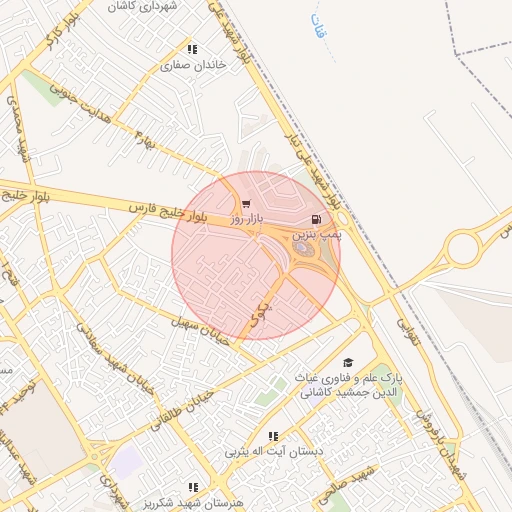Click the fountain symbol inside the highlighted interchange
The height and width of the screenshot is (512, 512).
point(303,248)
